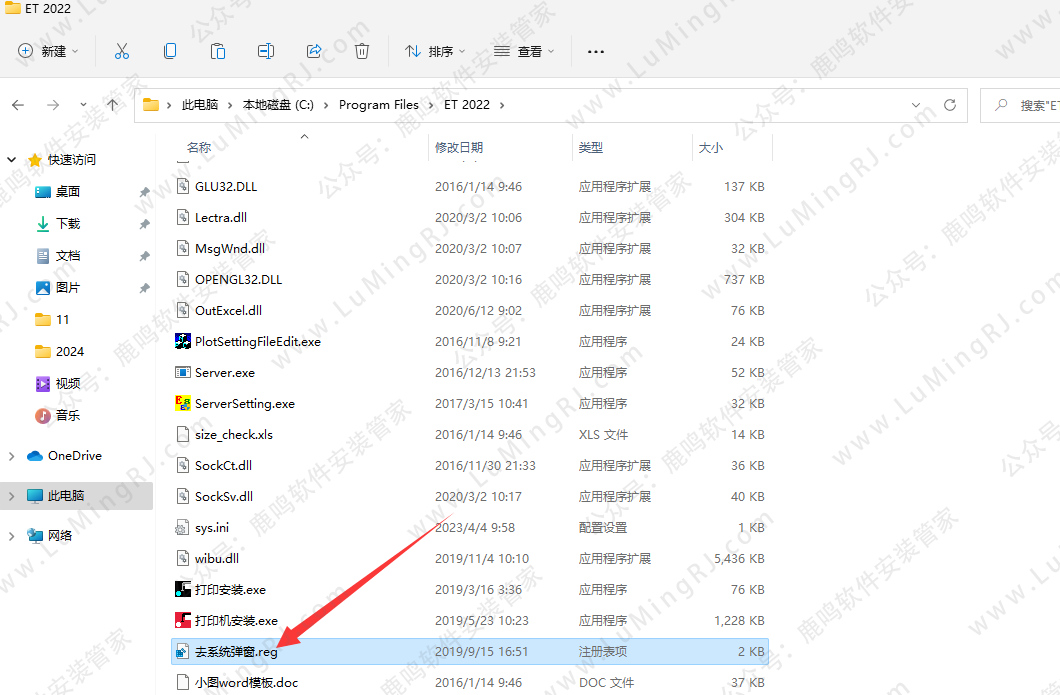This screenshot has width=1060, height=695.
Task: Open 下载 in quick access
Action: [x=68, y=224]
